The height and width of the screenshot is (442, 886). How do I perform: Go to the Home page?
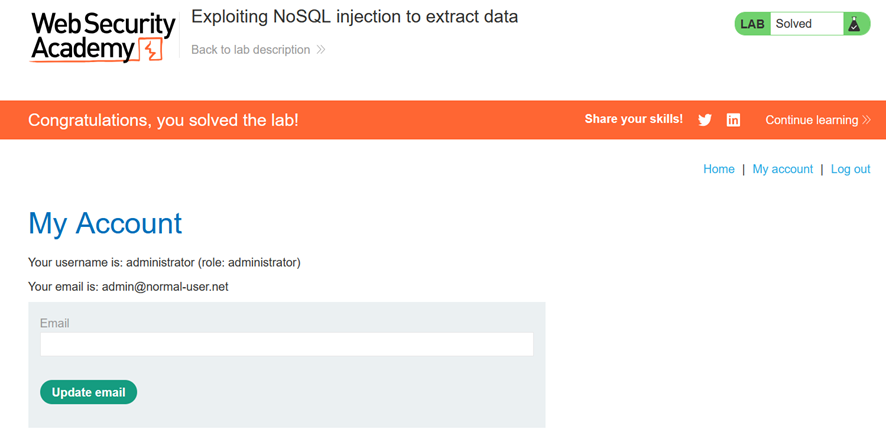[719, 169]
